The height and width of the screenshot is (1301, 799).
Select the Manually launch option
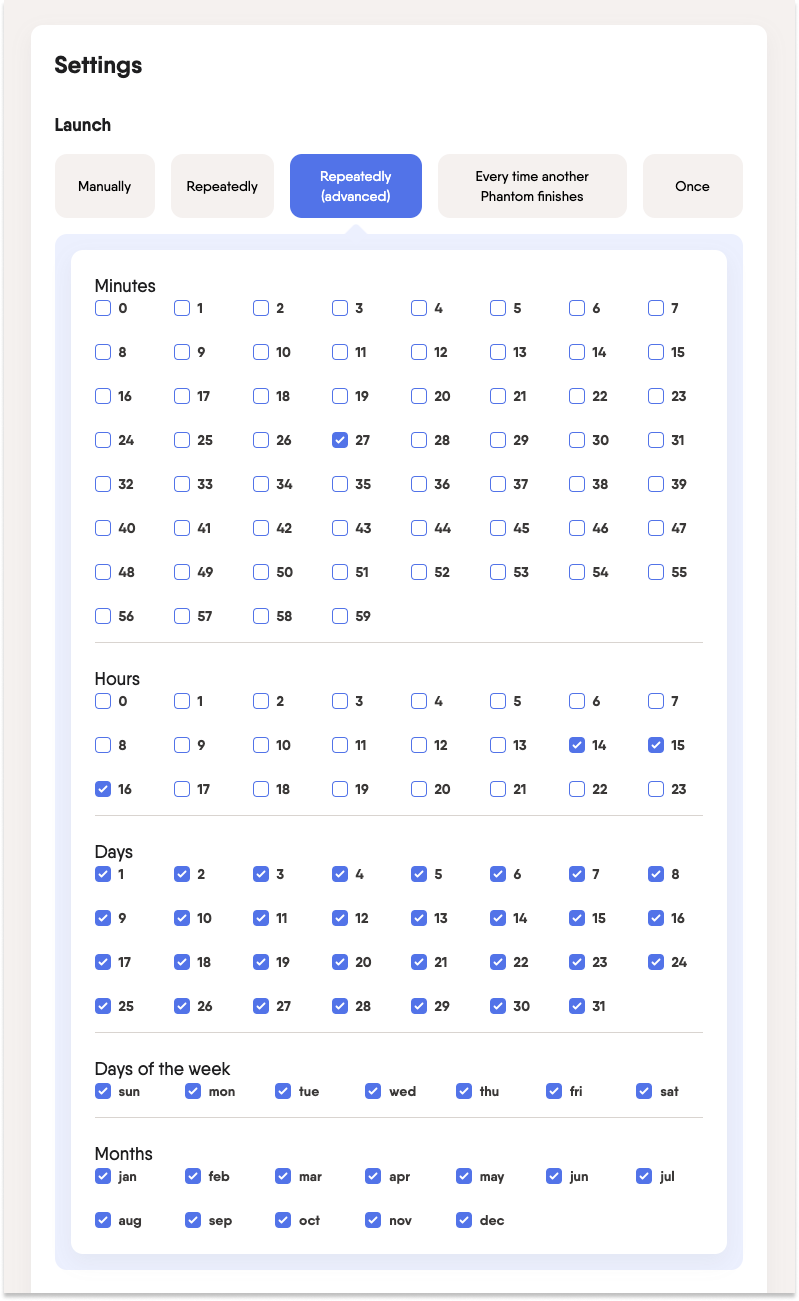pos(105,186)
